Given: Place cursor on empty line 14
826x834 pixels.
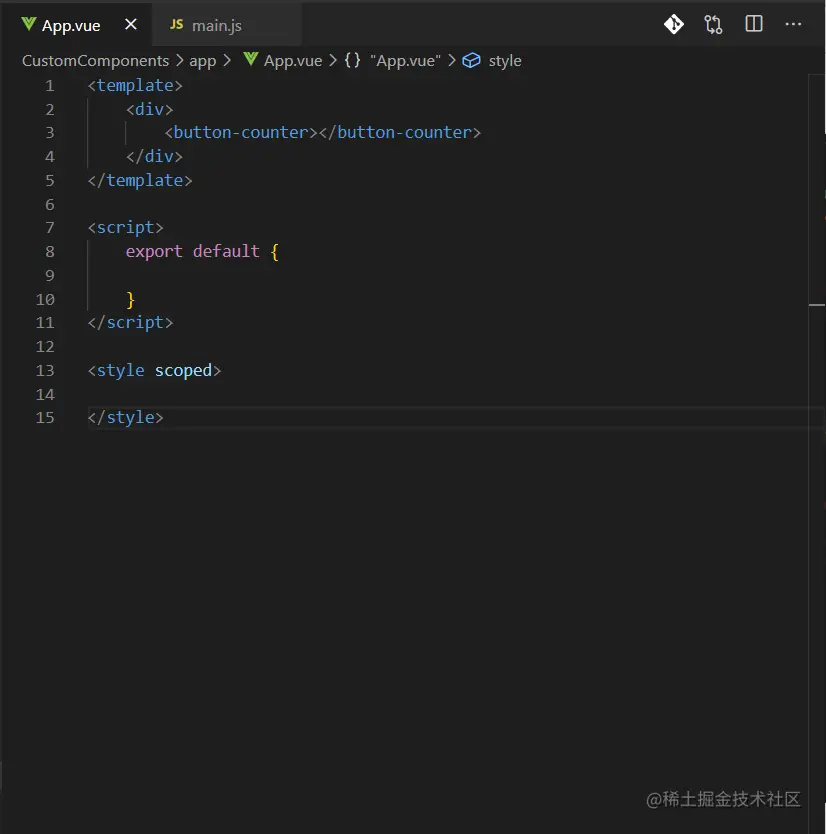Looking at the screenshot, I should [447, 394].
